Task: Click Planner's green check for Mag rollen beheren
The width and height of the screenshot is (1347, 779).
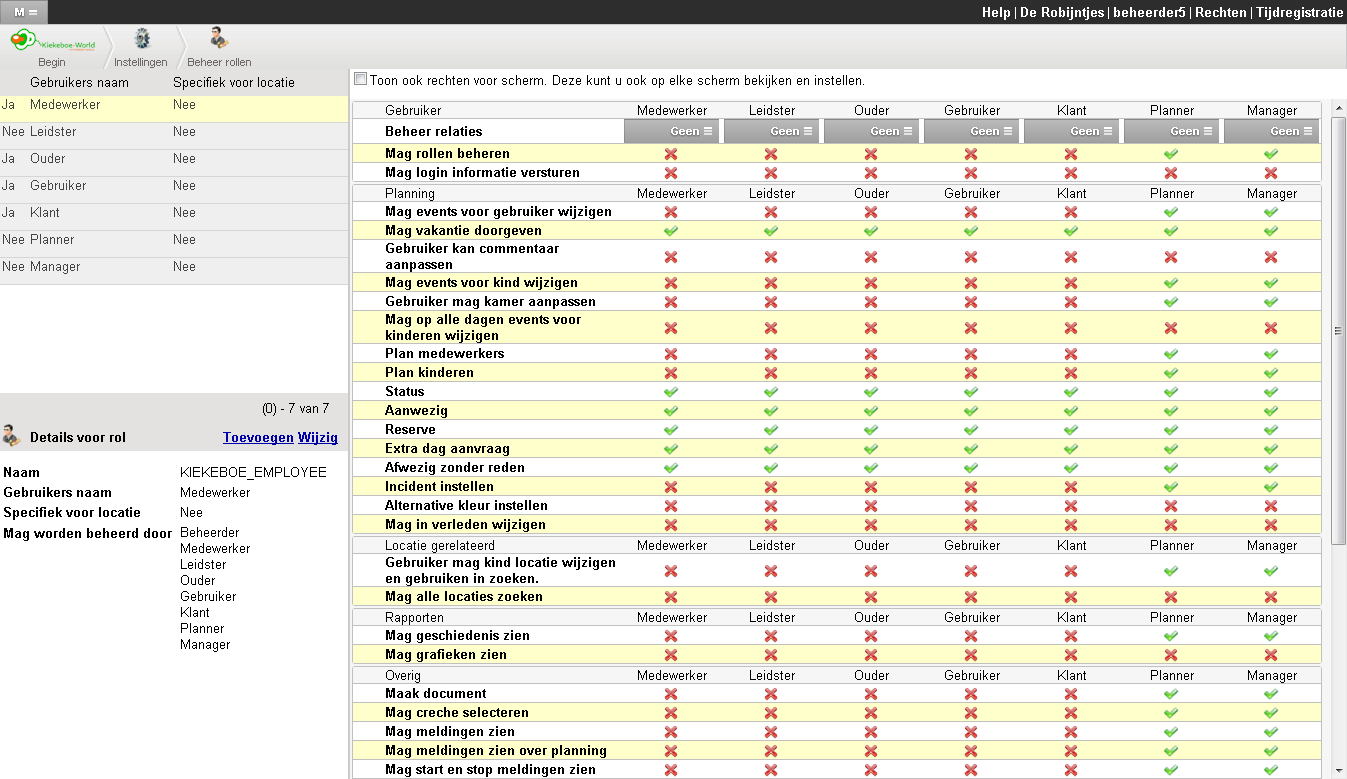Action: [x=1171, y=154]
